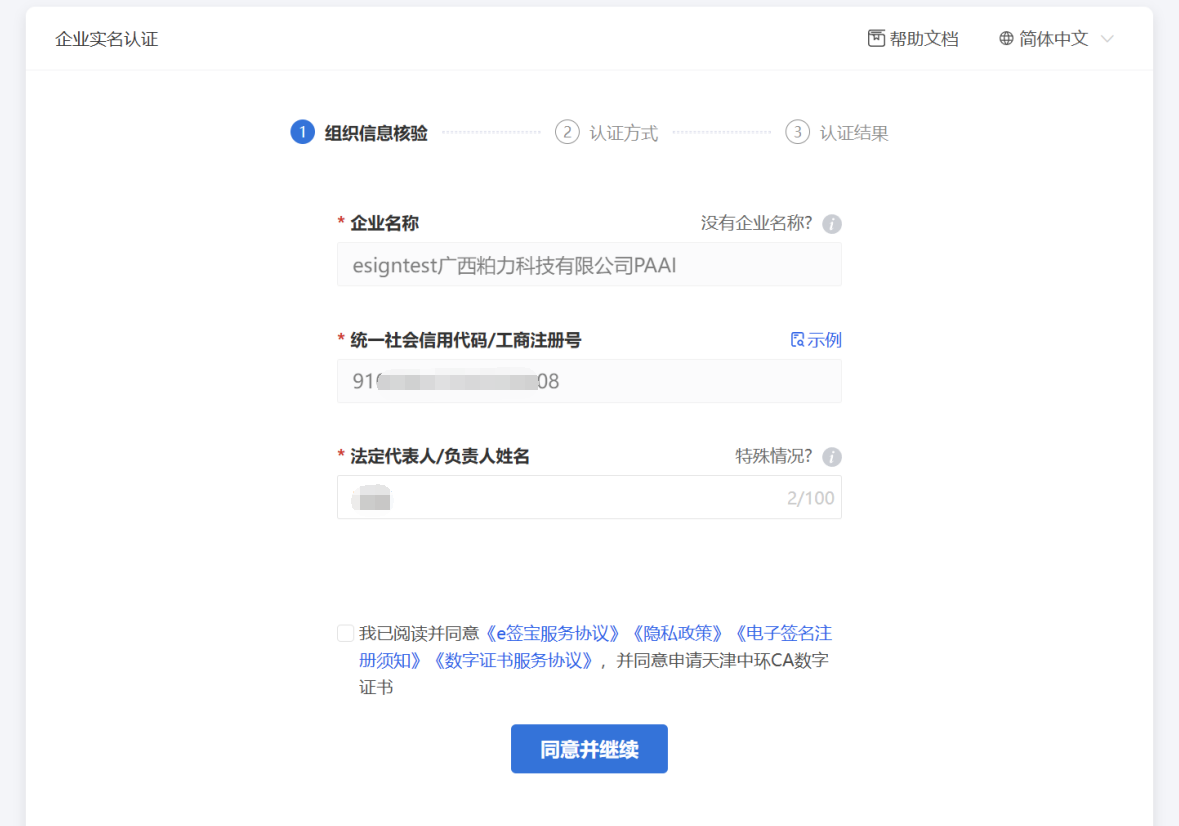
Task: Click step 2 circle icon for 认证方式
Action: pyautogui.click(x=567, y=132)
